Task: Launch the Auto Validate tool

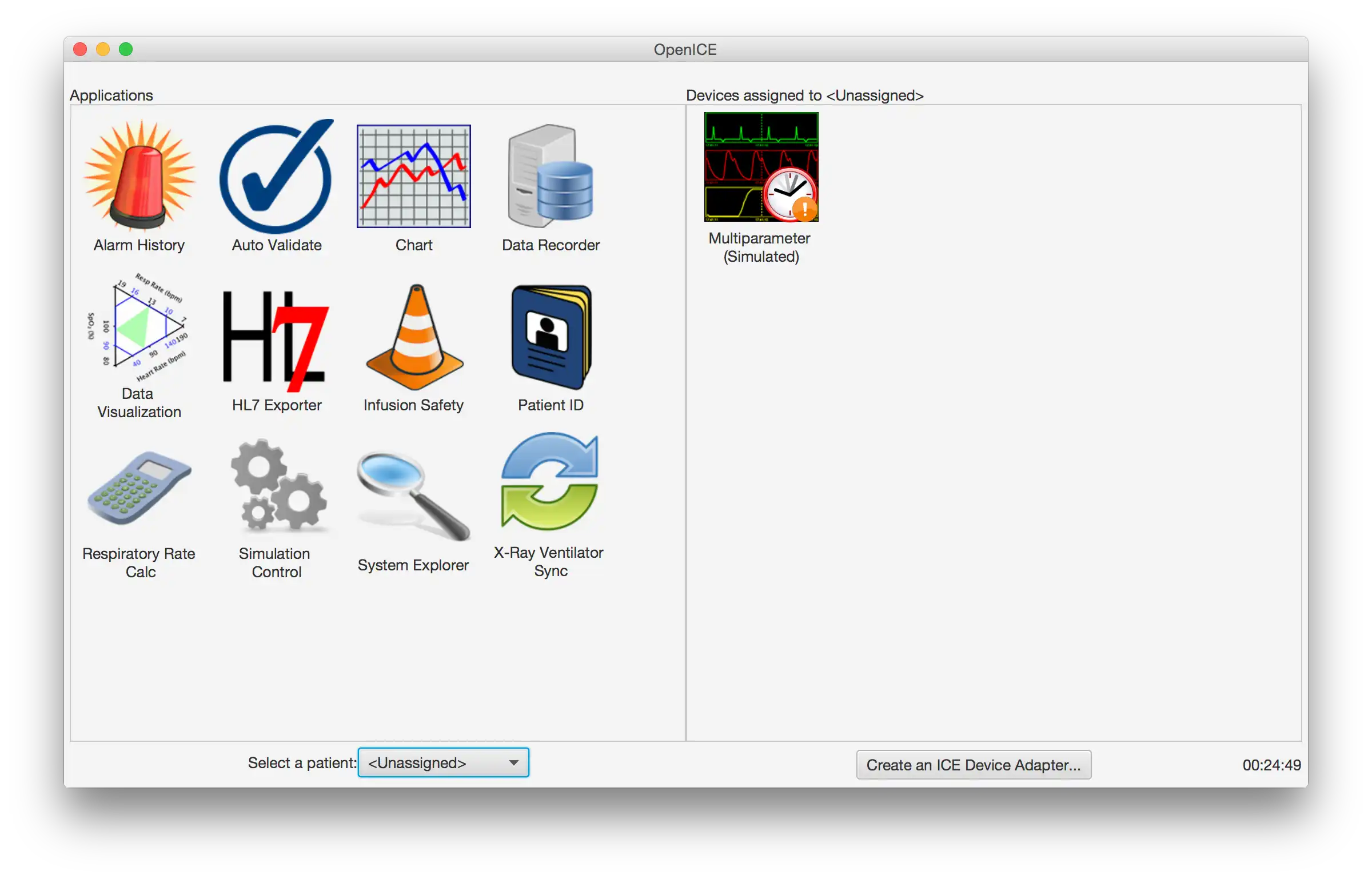Action: point(276,182)
